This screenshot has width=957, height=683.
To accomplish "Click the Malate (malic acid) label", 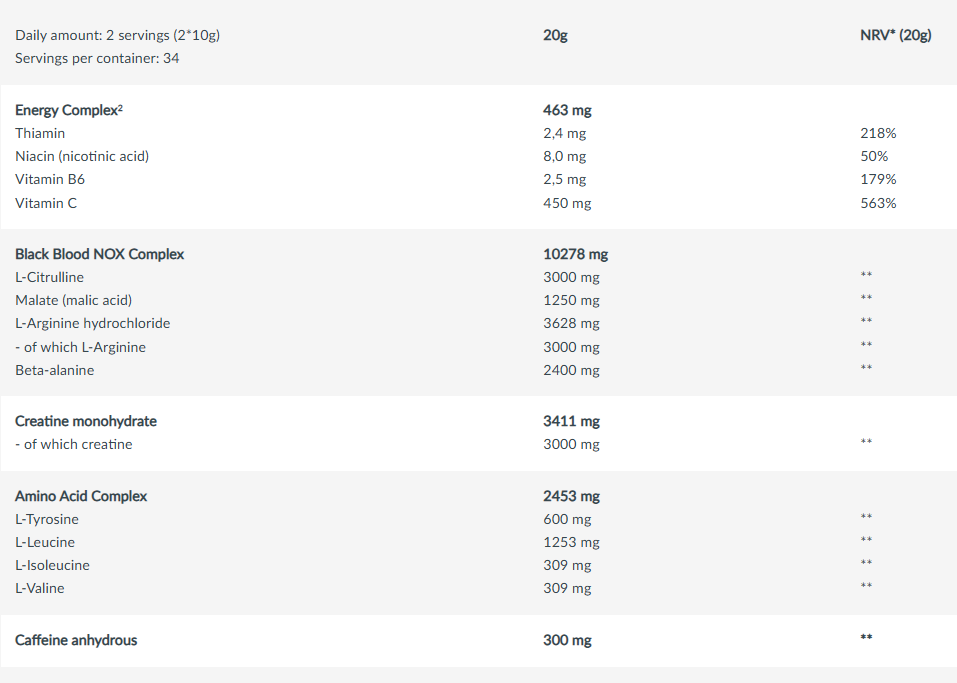I will pyautogui.click(x=73, y=300).
